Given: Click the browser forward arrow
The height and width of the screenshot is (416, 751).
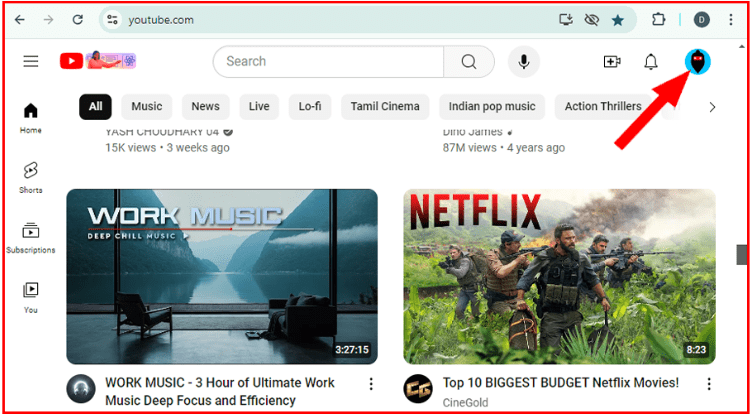Looking at the screenshot, I should pos(48,20).
